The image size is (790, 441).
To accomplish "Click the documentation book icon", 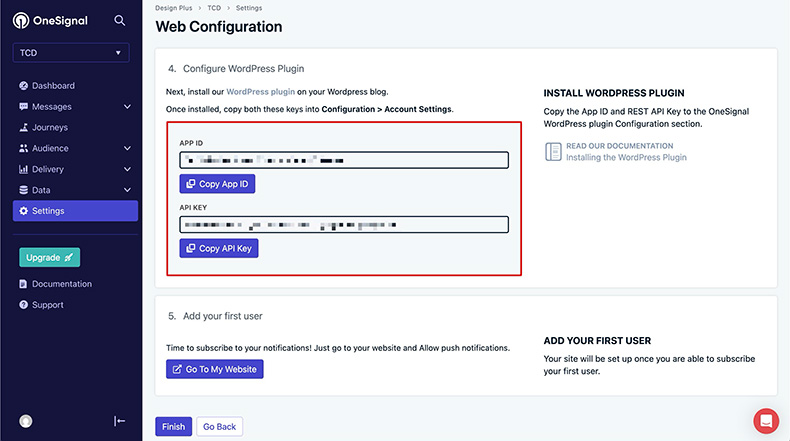I will point(553,152).
